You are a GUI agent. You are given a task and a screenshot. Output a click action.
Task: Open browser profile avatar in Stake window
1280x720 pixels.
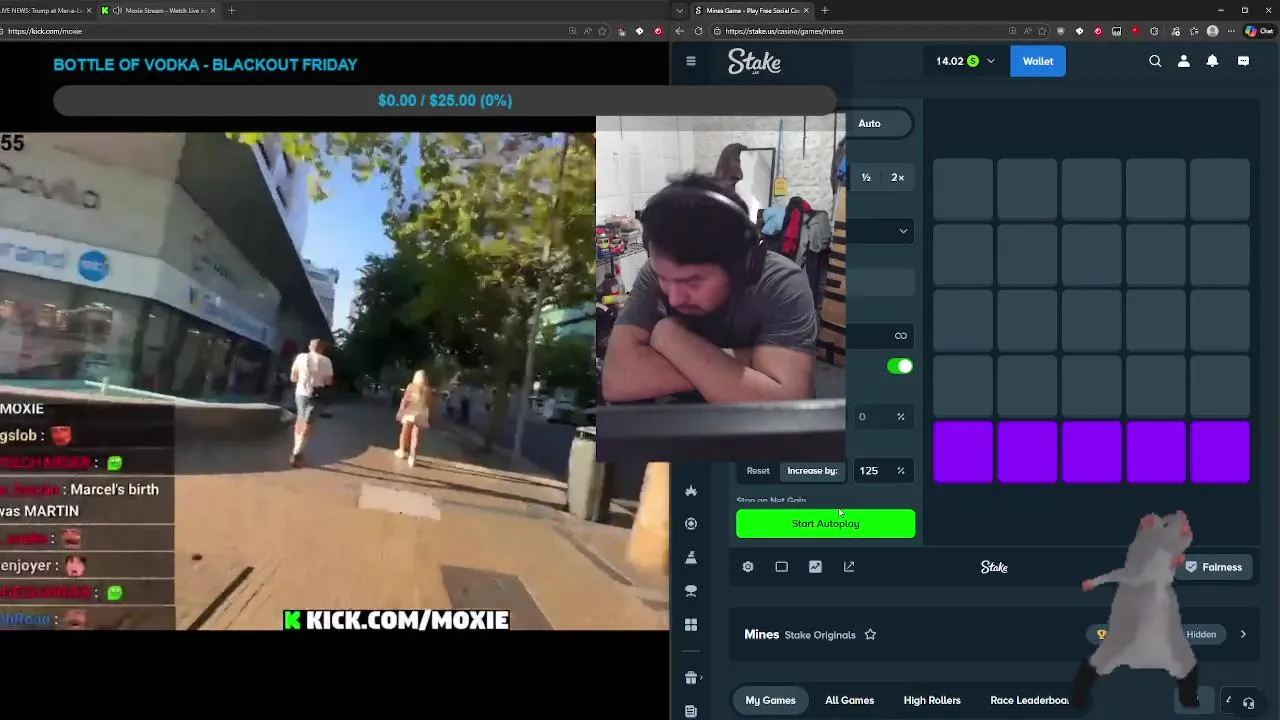pos(1213,31)
